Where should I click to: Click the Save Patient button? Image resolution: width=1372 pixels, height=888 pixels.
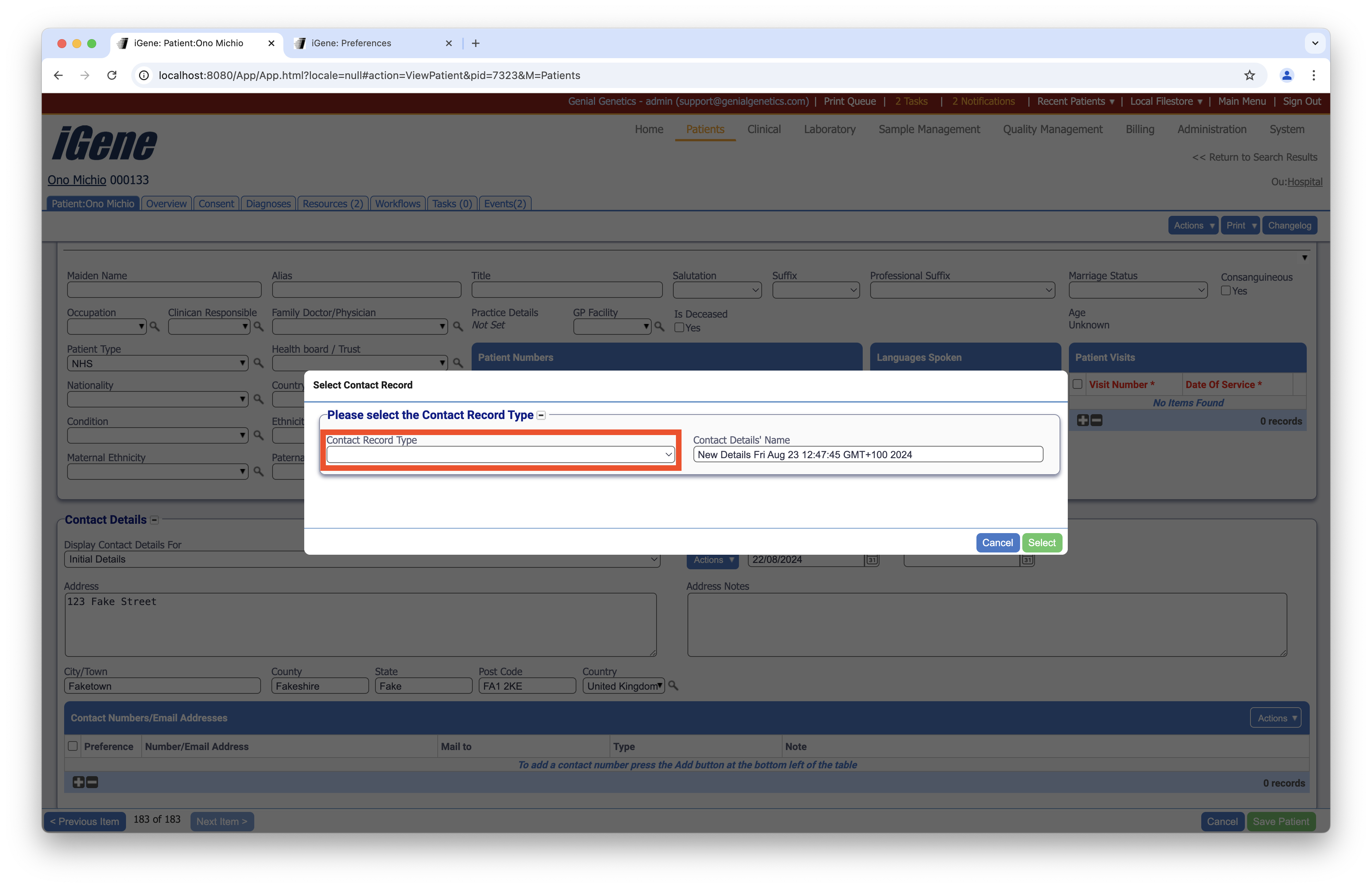click(1281, 822)
